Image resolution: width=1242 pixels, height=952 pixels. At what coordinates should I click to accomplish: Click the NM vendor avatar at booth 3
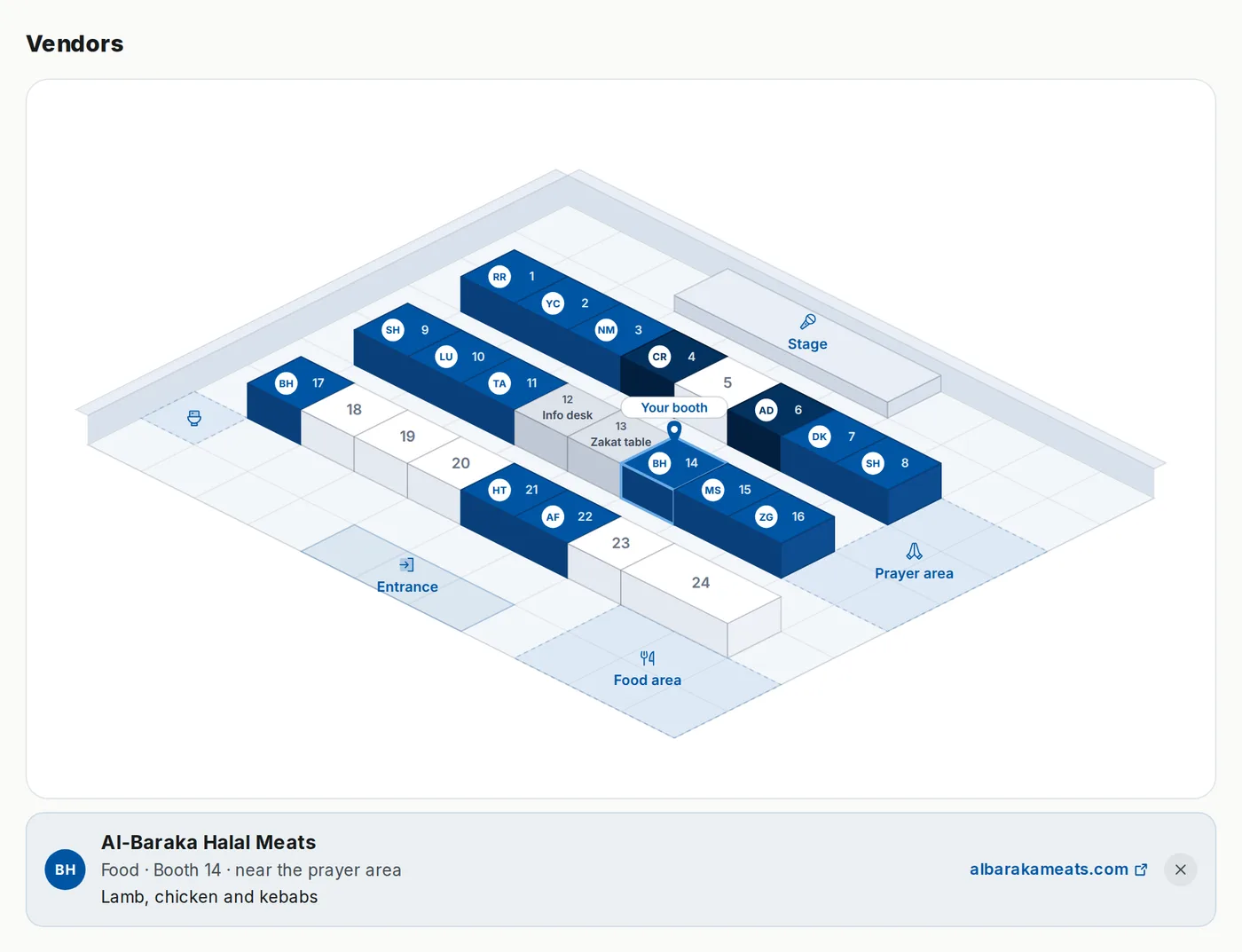tap(606, 330)
